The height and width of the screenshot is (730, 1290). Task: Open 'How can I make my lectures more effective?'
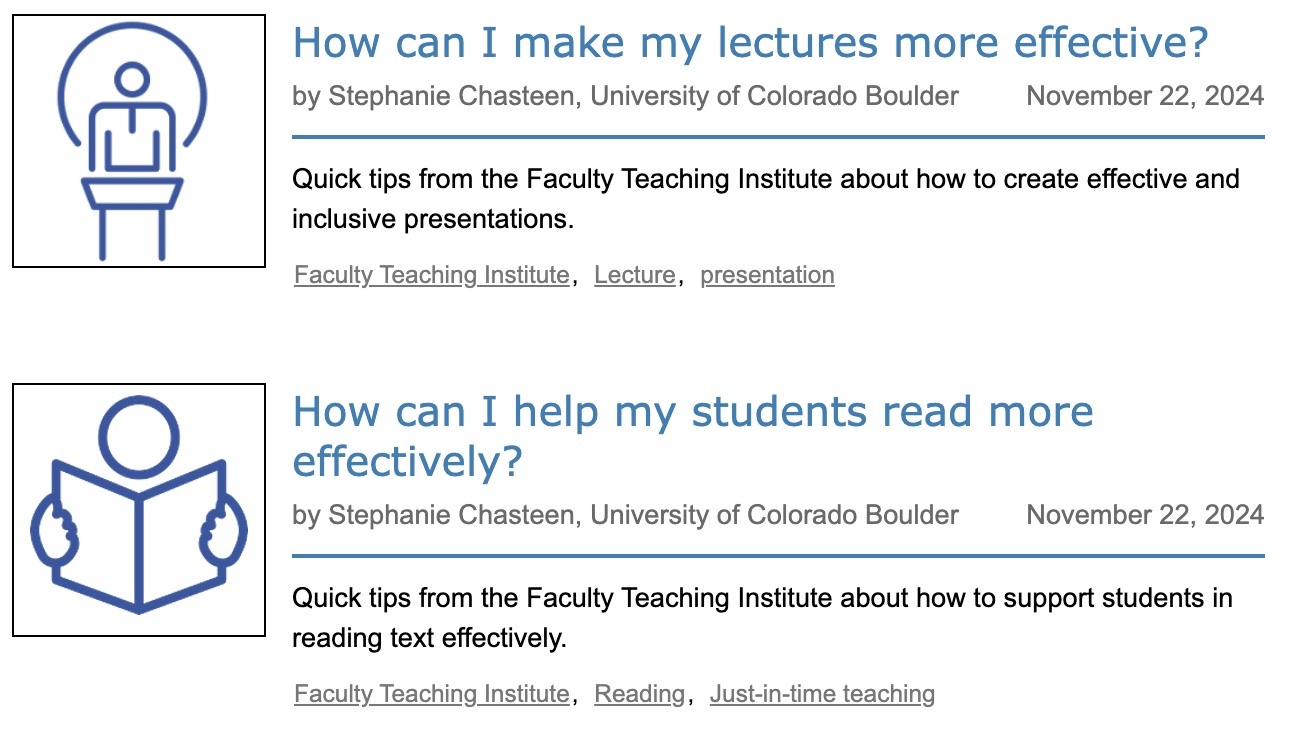tap(750, 43)
